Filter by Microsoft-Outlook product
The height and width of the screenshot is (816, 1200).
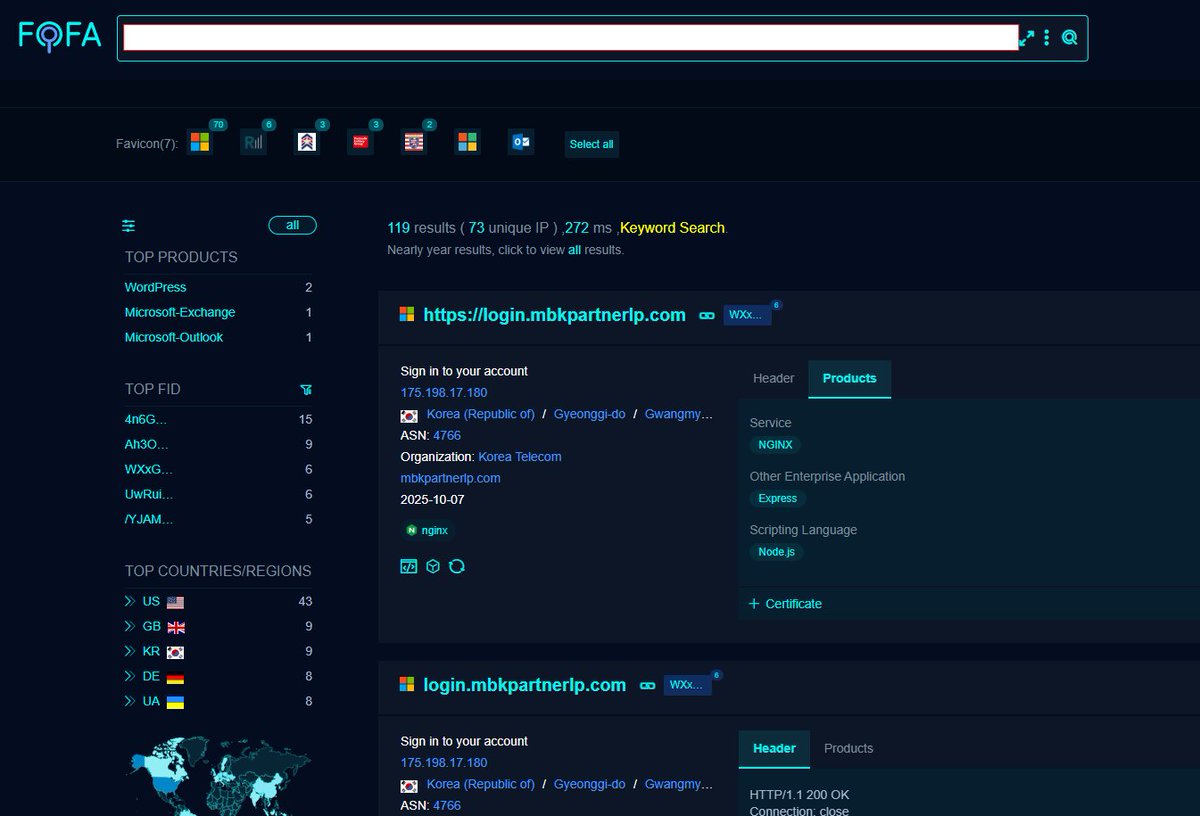[174, 337]
